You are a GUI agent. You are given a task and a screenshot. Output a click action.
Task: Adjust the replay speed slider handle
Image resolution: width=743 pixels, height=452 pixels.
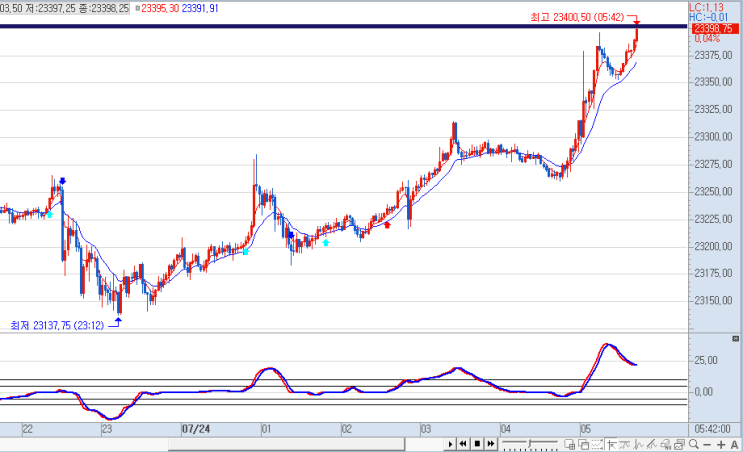pos(530,444)
